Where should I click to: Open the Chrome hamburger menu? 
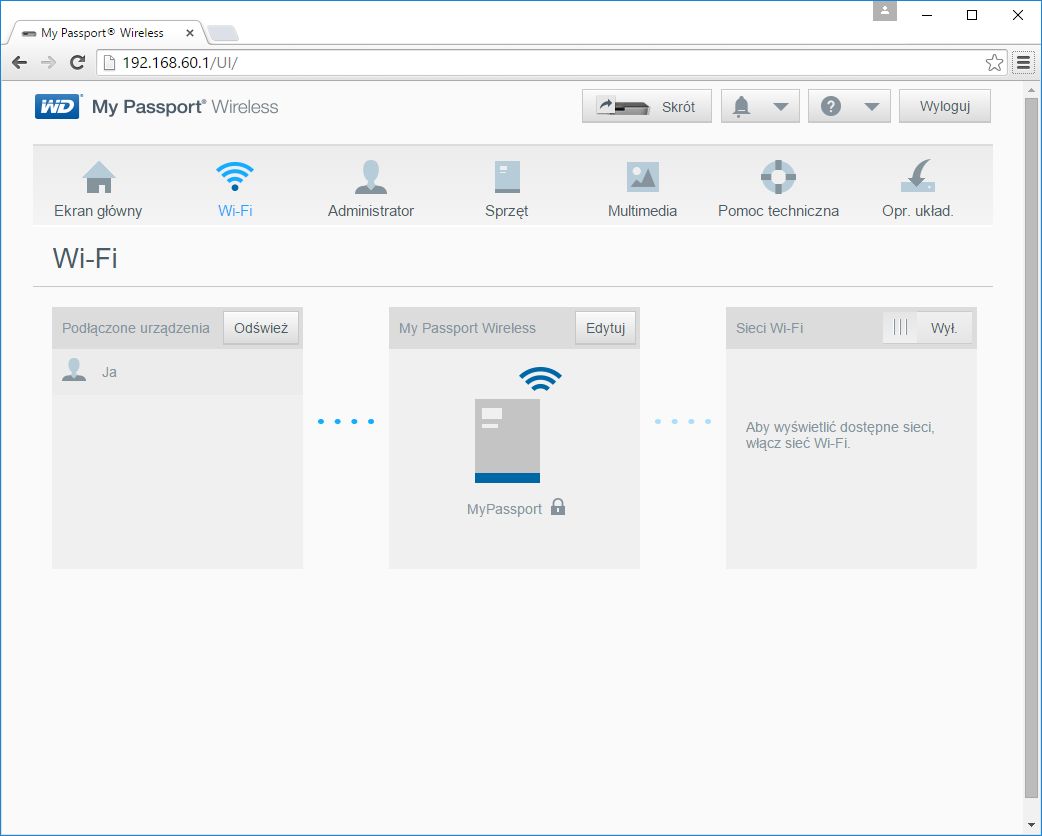(1023, 62)
